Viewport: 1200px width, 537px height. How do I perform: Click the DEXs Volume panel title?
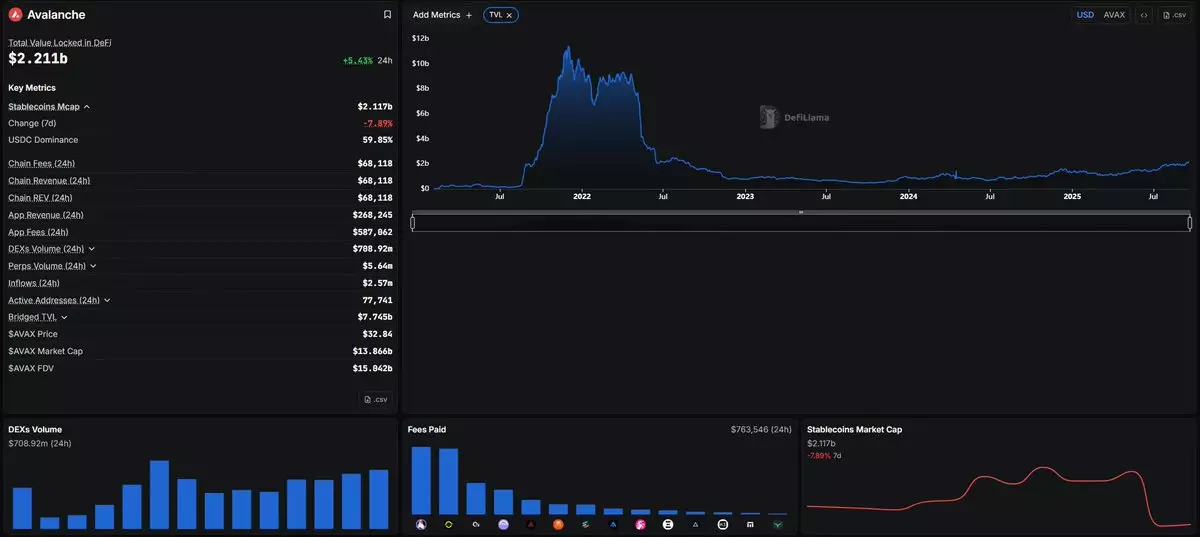pyautogui.click(x=35, y=430)
